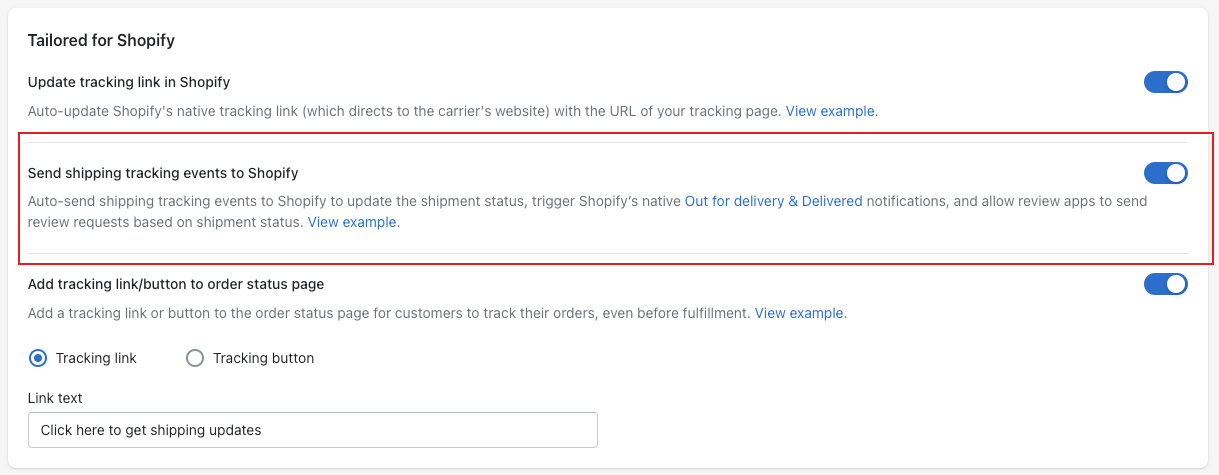Focus the Link text input field

coord(313,430)
